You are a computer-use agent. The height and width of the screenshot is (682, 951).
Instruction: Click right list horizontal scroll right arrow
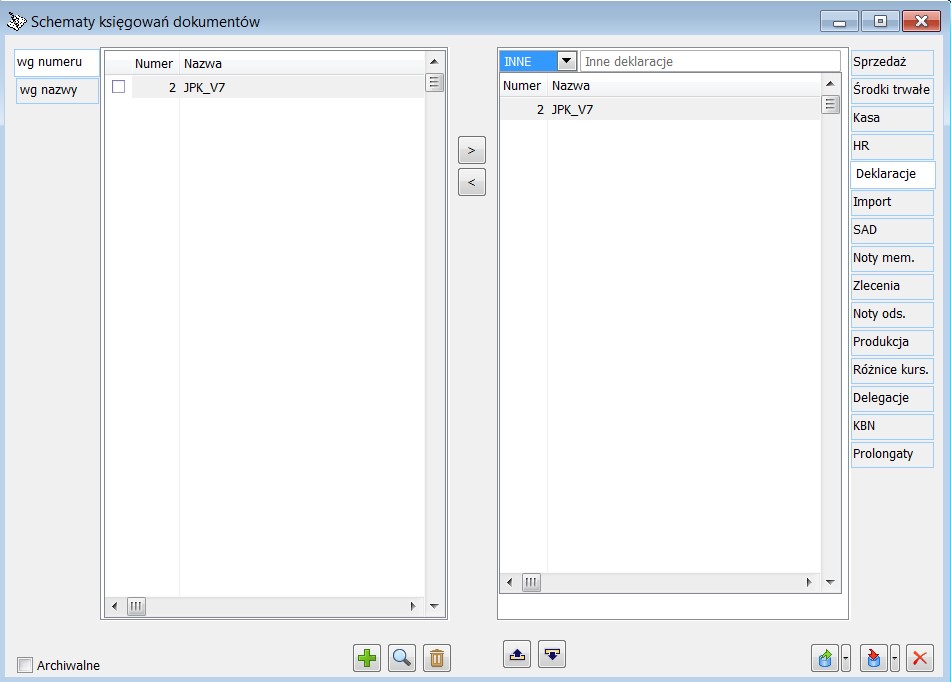809,582
